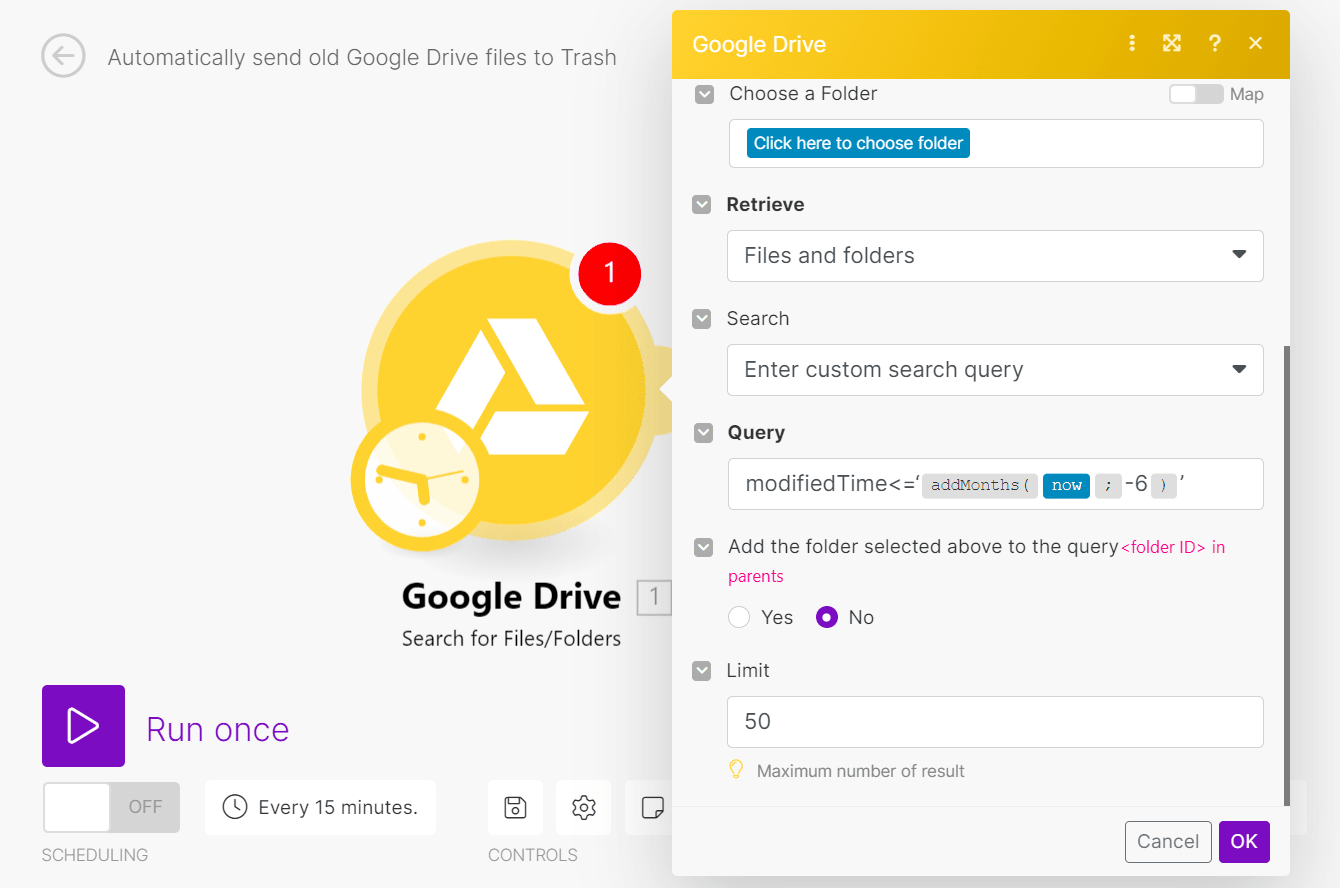Click the back arrow to leave the scenario
The height and width of the screenshot is (888, 1340).
coord(63,57)
